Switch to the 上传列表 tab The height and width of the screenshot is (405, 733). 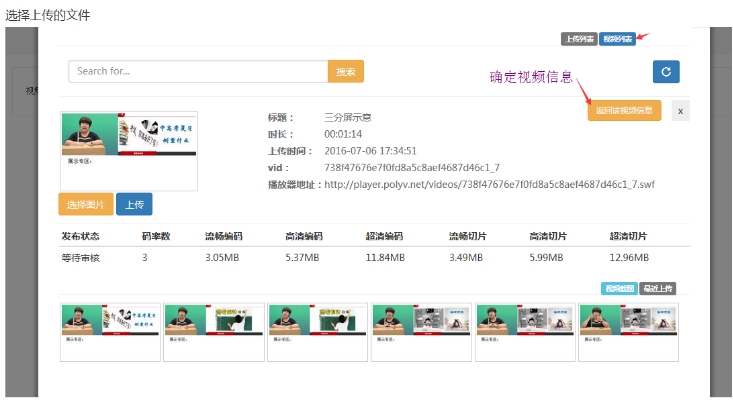click(579, 40)
